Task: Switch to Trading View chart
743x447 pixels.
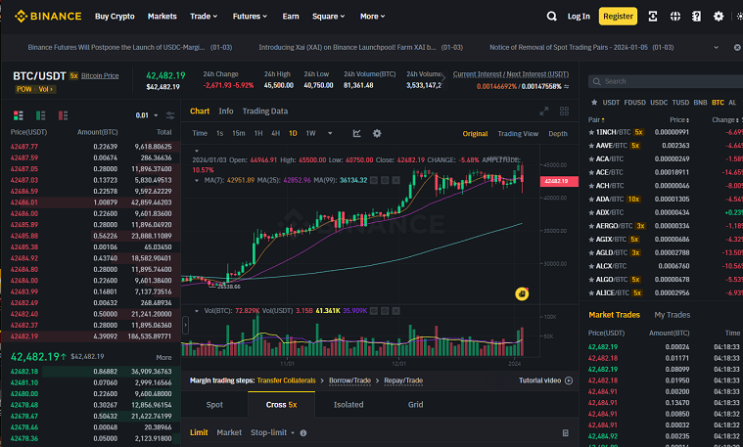Action: [x=517, y=134]
